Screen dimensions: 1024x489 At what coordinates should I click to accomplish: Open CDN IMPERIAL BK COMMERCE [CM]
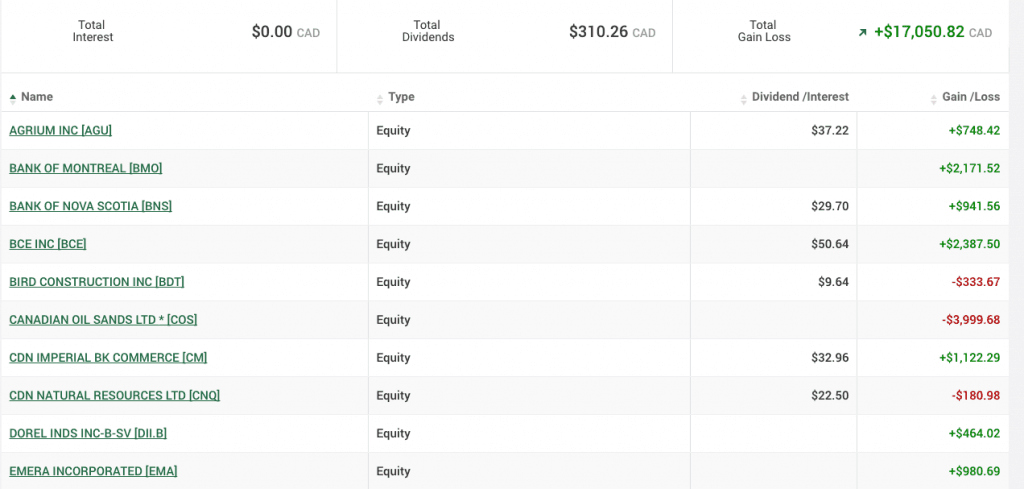click(x=108, y=358)
